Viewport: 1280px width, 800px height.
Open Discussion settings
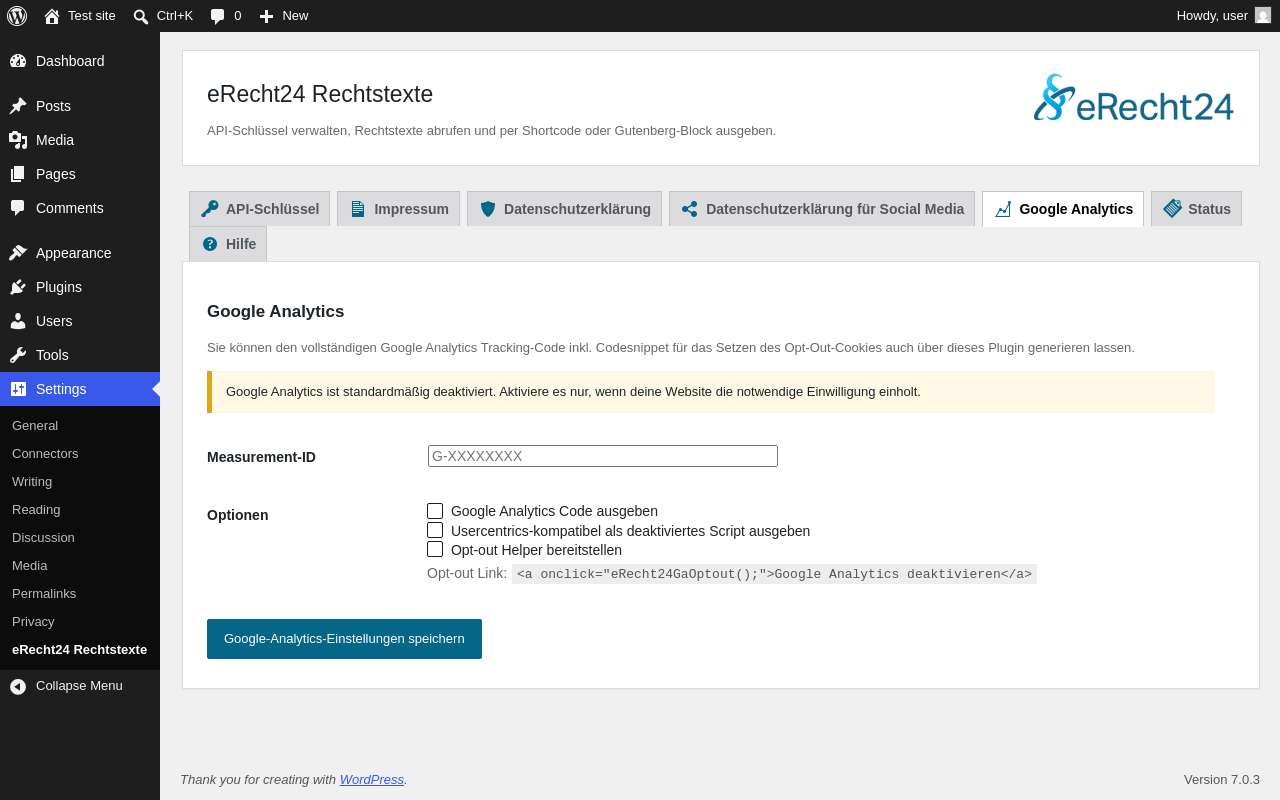[43, 537]
